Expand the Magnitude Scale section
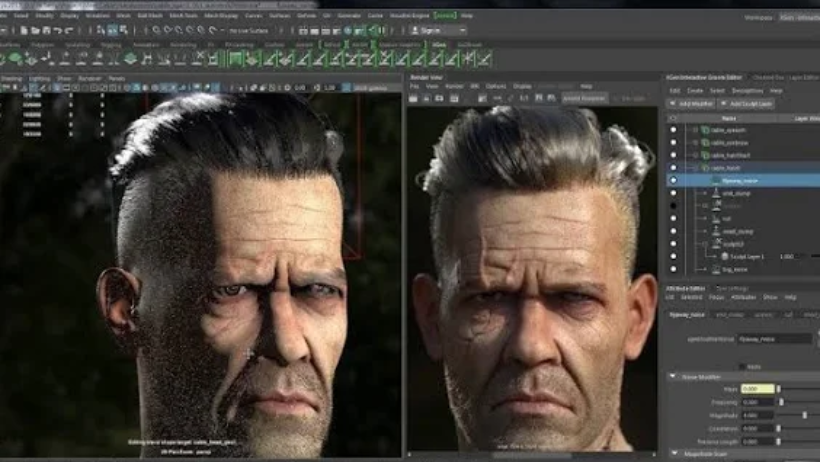The height and width of the screenshot is (462, 820). pos(674,453)
